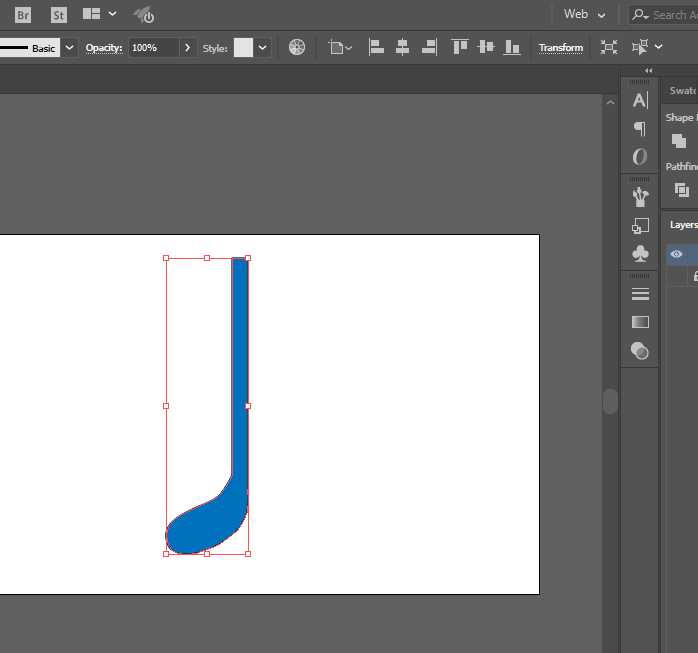Open the Paragraph panel icon
698x653 pixels.
tap(640, 128)
